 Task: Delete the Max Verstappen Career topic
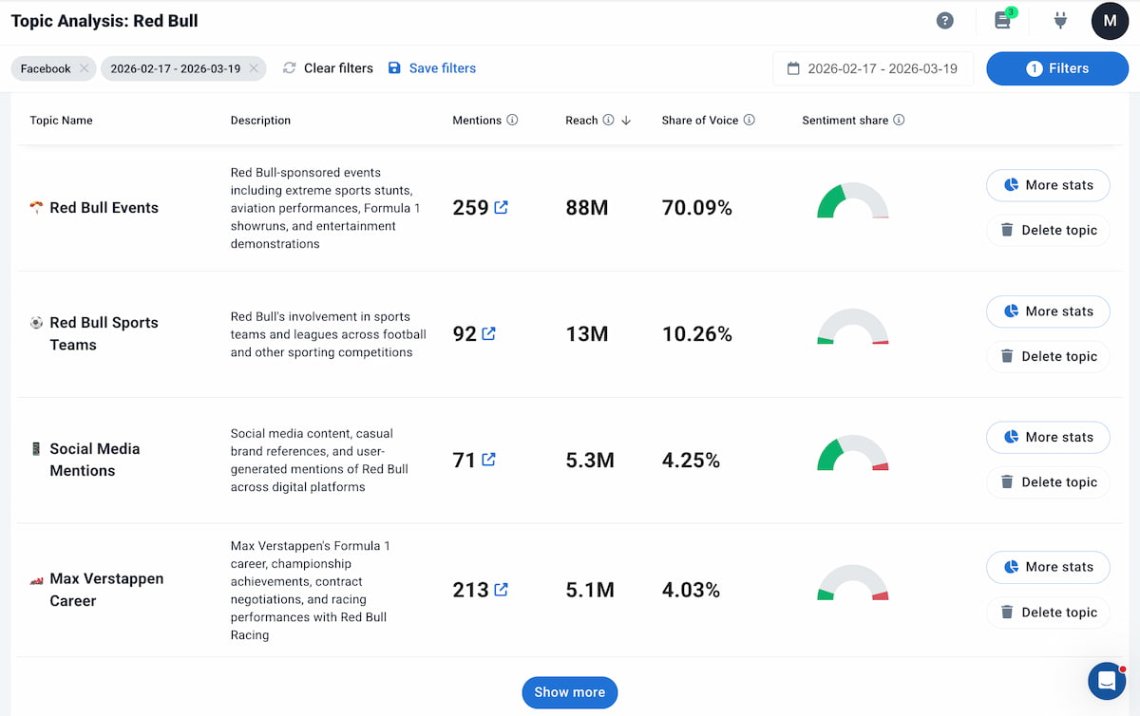[1048, 611]
